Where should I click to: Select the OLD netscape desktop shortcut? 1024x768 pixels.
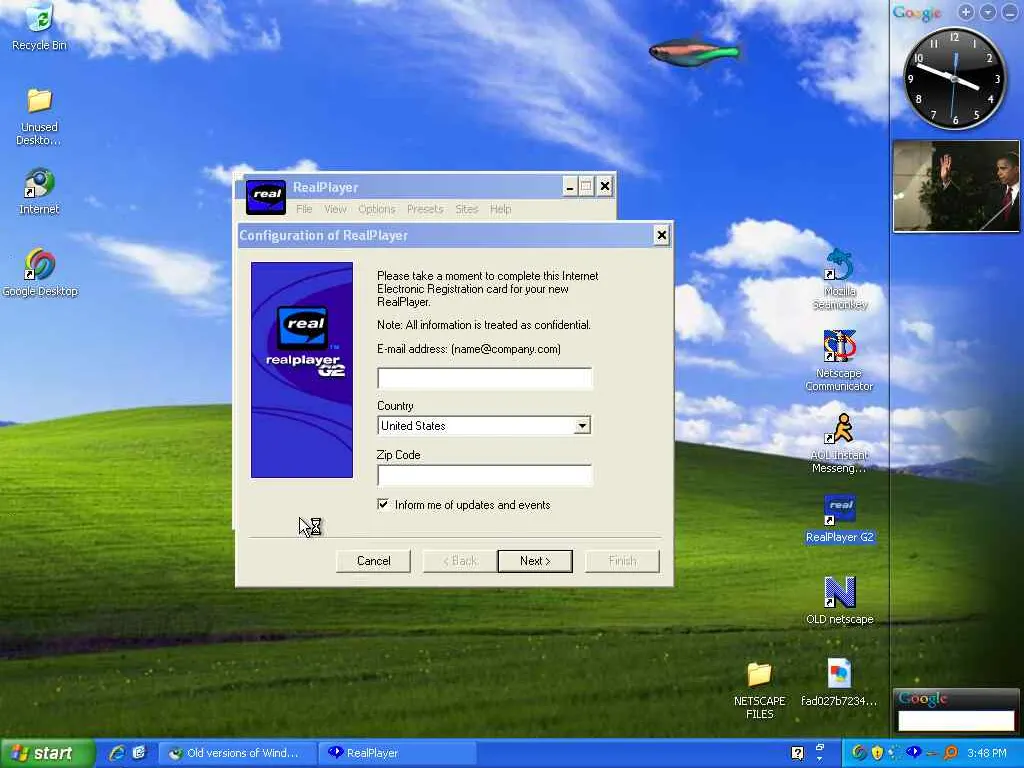point(840,601)
